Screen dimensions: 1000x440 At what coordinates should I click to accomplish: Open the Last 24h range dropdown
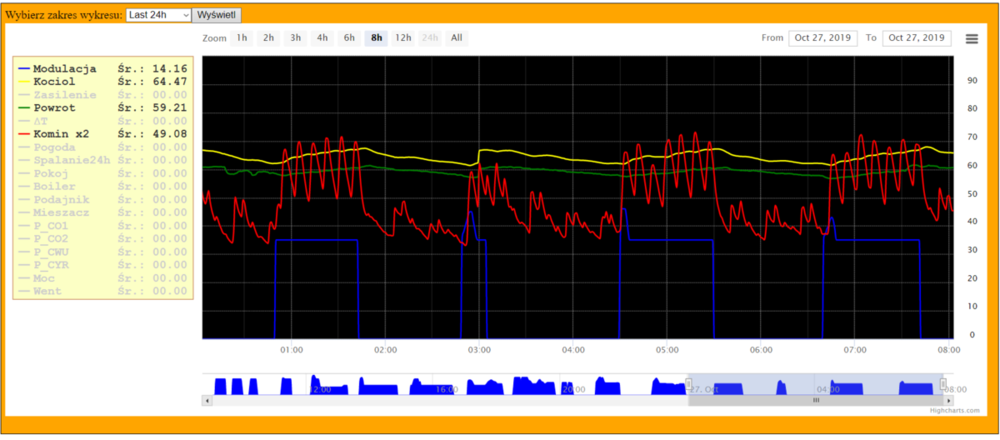(x=158, y=16)
